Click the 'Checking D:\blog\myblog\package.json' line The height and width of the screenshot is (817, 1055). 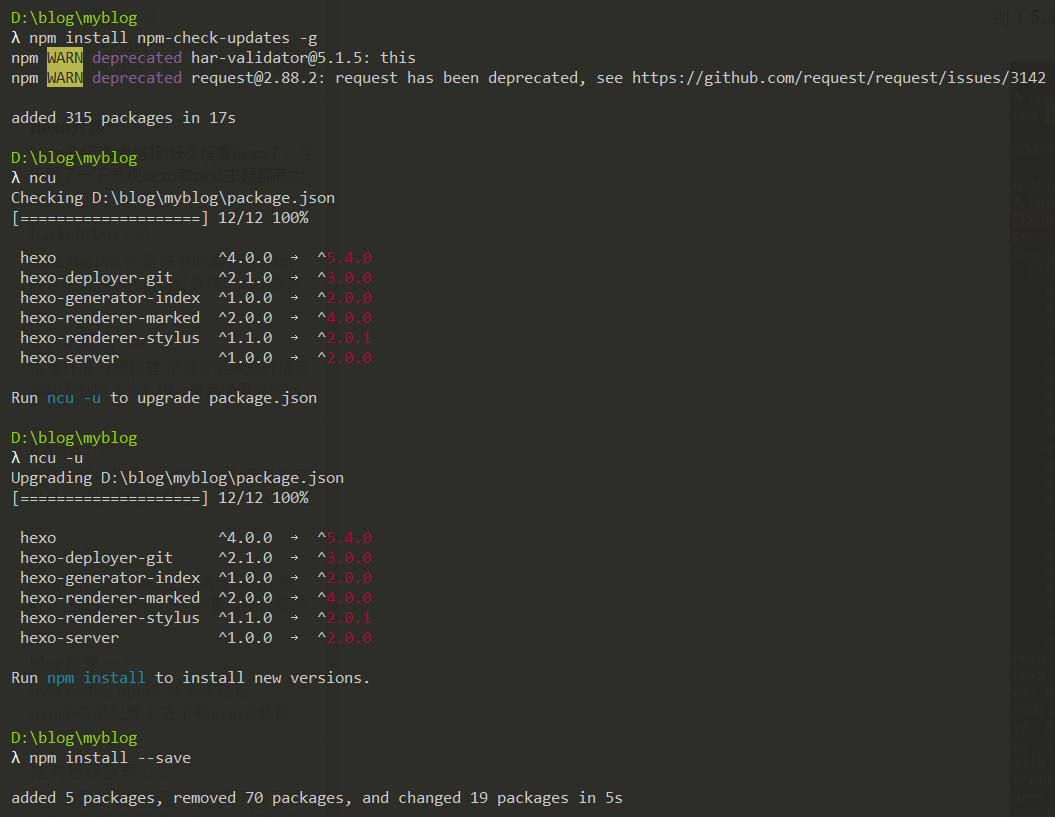click(173, 198)
